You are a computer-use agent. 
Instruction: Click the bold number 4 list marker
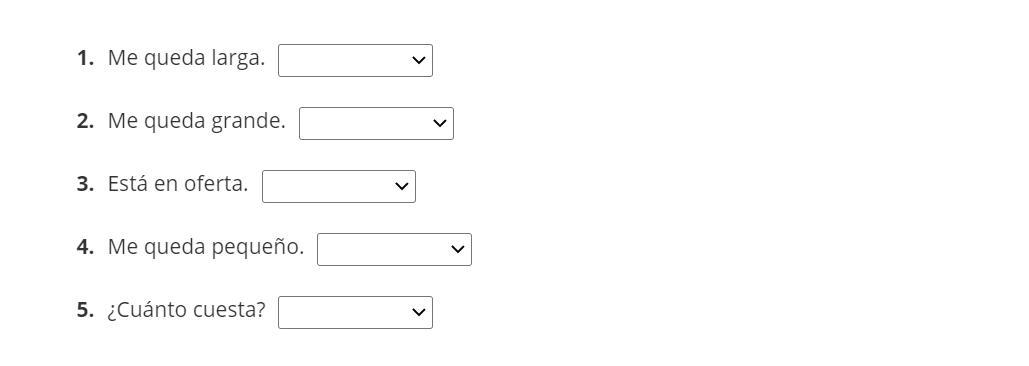[x=85, y=247]
